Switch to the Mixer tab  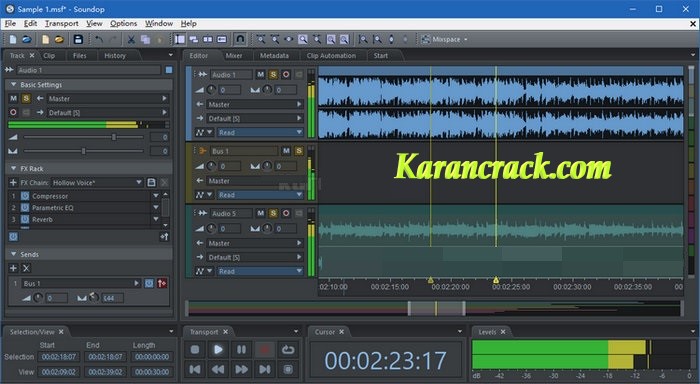click(x=233, y=55)
